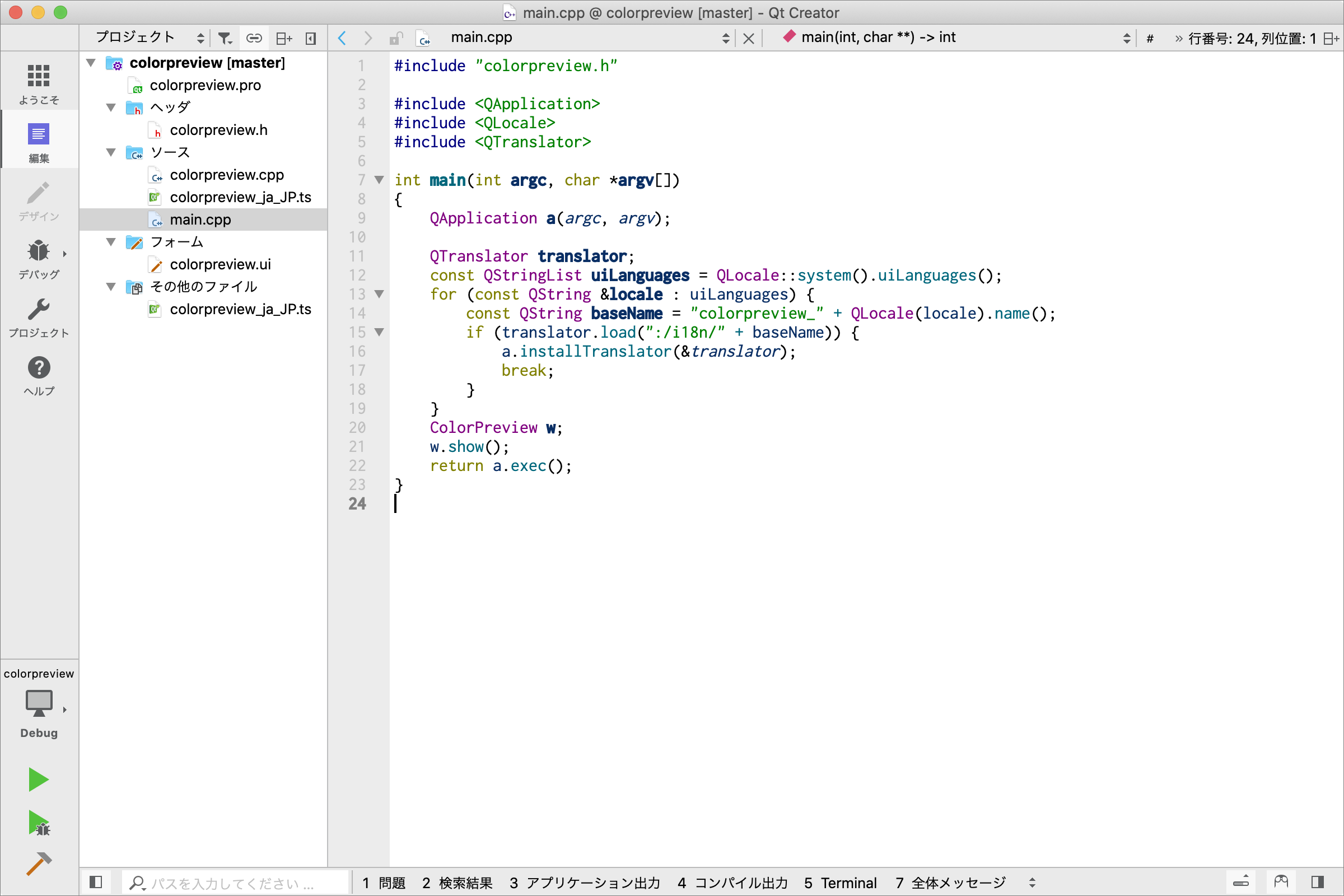Screen dimensions: 1344x896
Task: Select colorpreview_ja_JP.ts under その他のファイル
Action: [240, 309]
